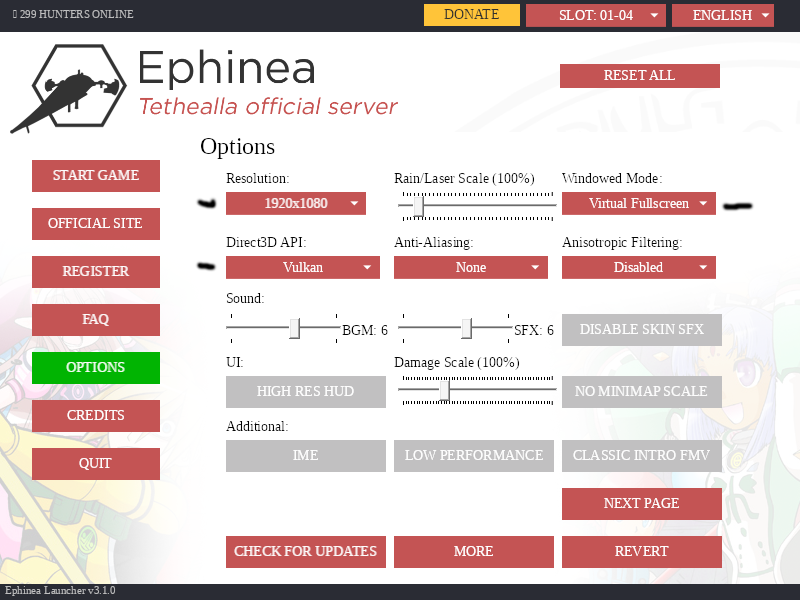800x600 pixels.
Task: Click the 'Ephinea' title text
Action: click(227, 68)
